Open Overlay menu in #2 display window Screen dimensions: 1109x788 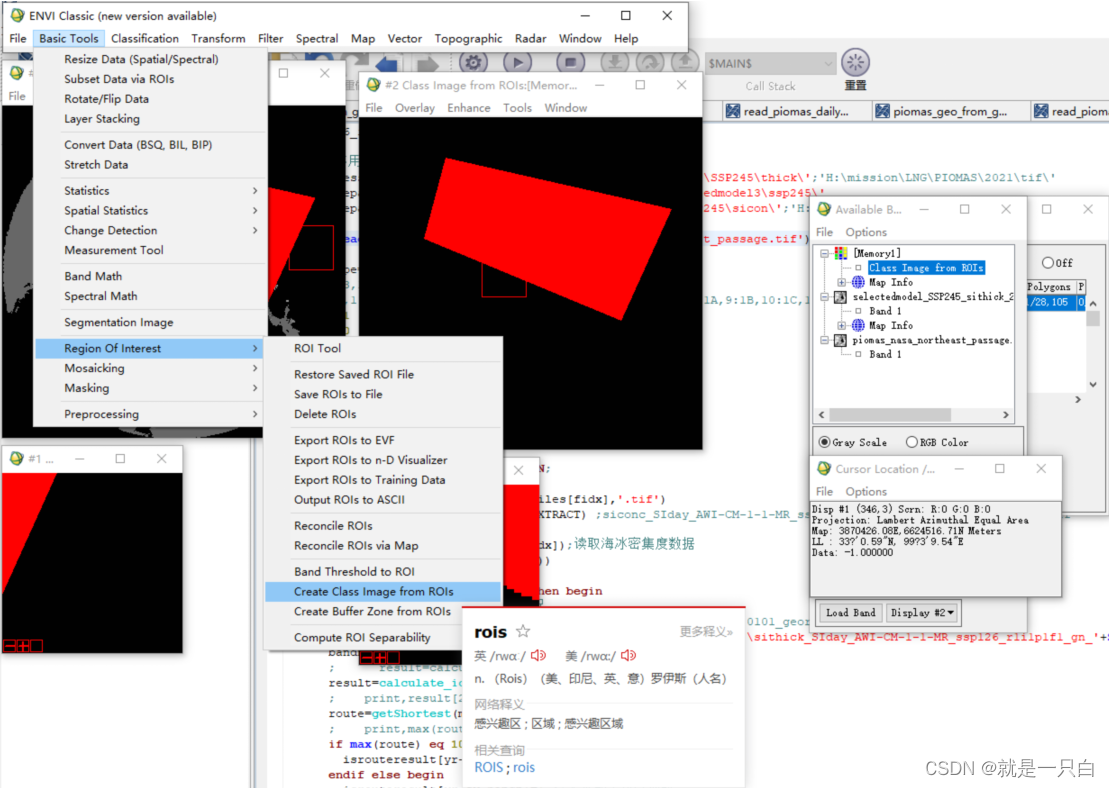(x=414, y=108)
